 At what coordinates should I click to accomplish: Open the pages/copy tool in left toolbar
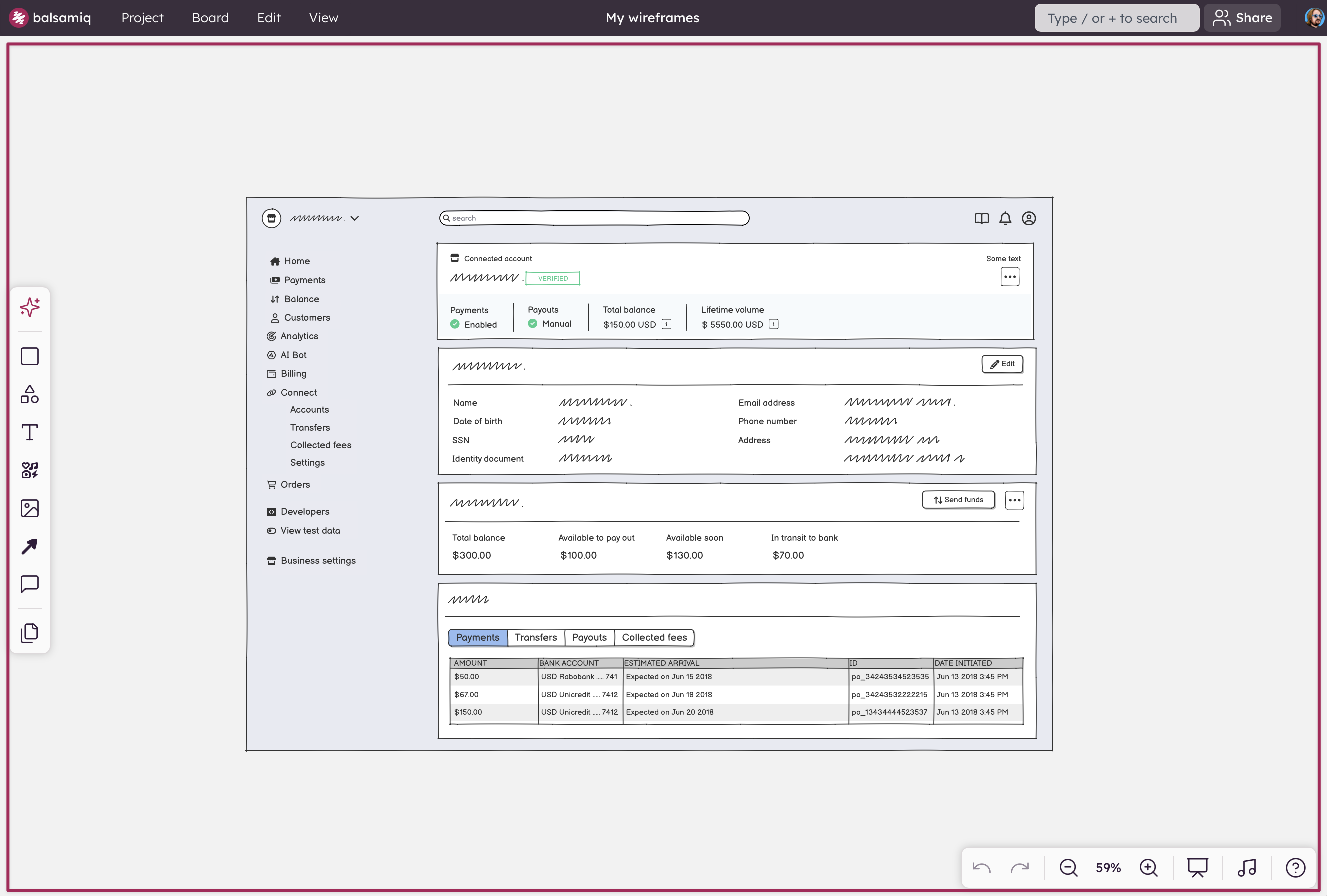click(29, 633)
